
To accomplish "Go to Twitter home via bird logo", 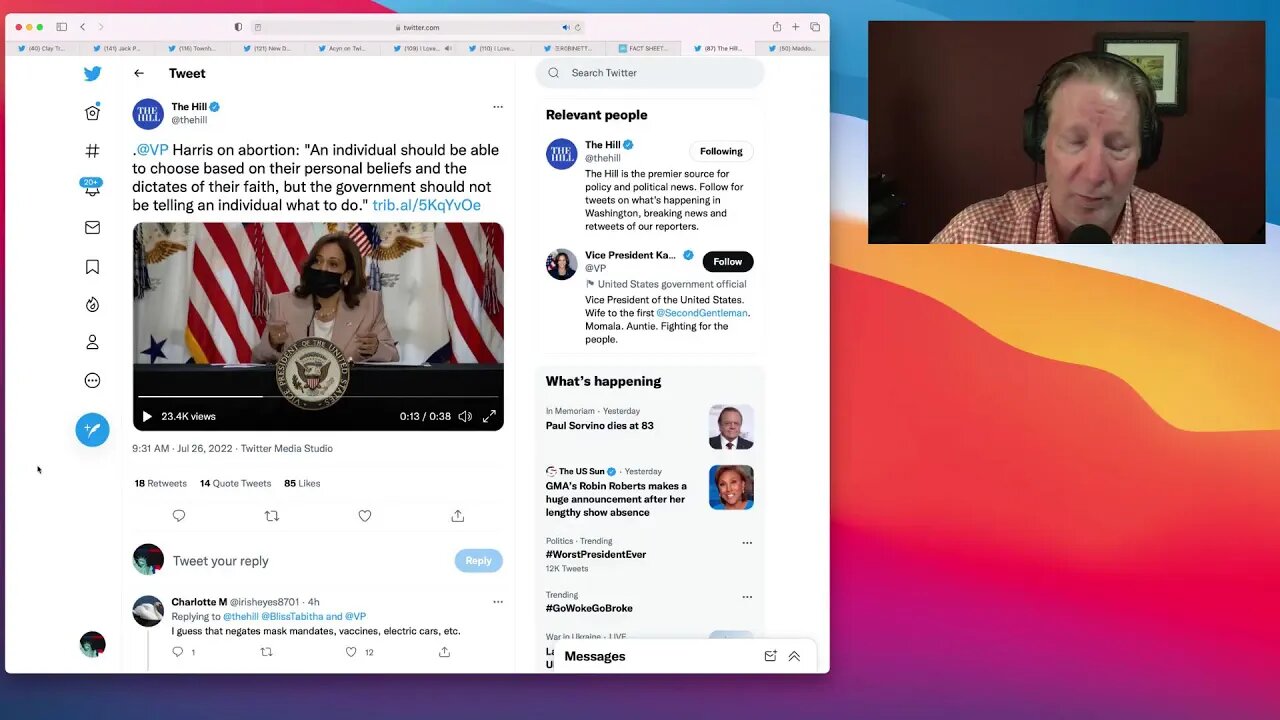I will click(x=92, y=74).
